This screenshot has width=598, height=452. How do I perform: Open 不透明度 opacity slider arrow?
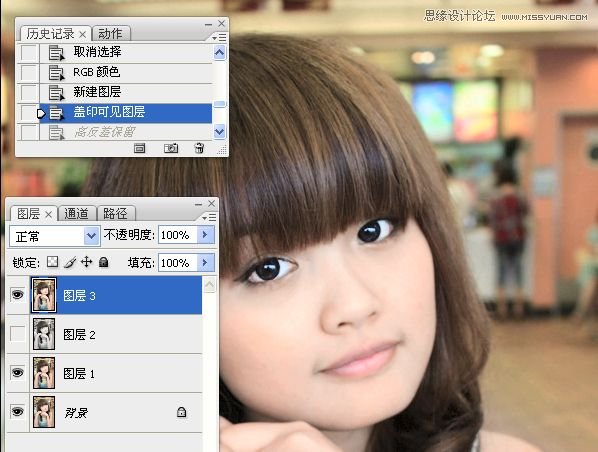206,235
